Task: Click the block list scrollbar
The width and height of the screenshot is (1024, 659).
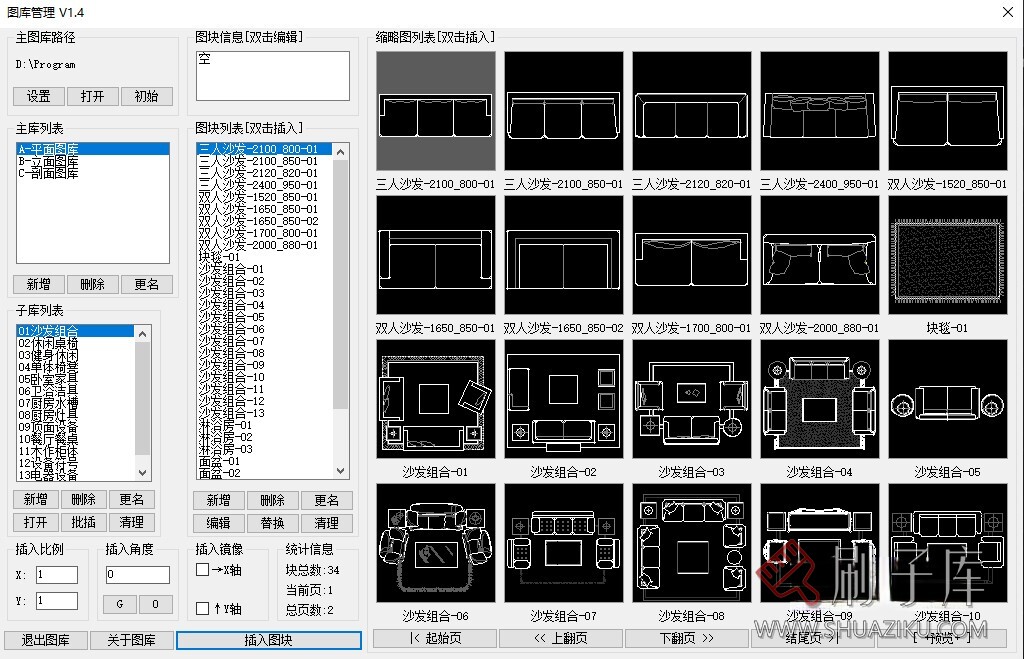Action: [342, 300]
